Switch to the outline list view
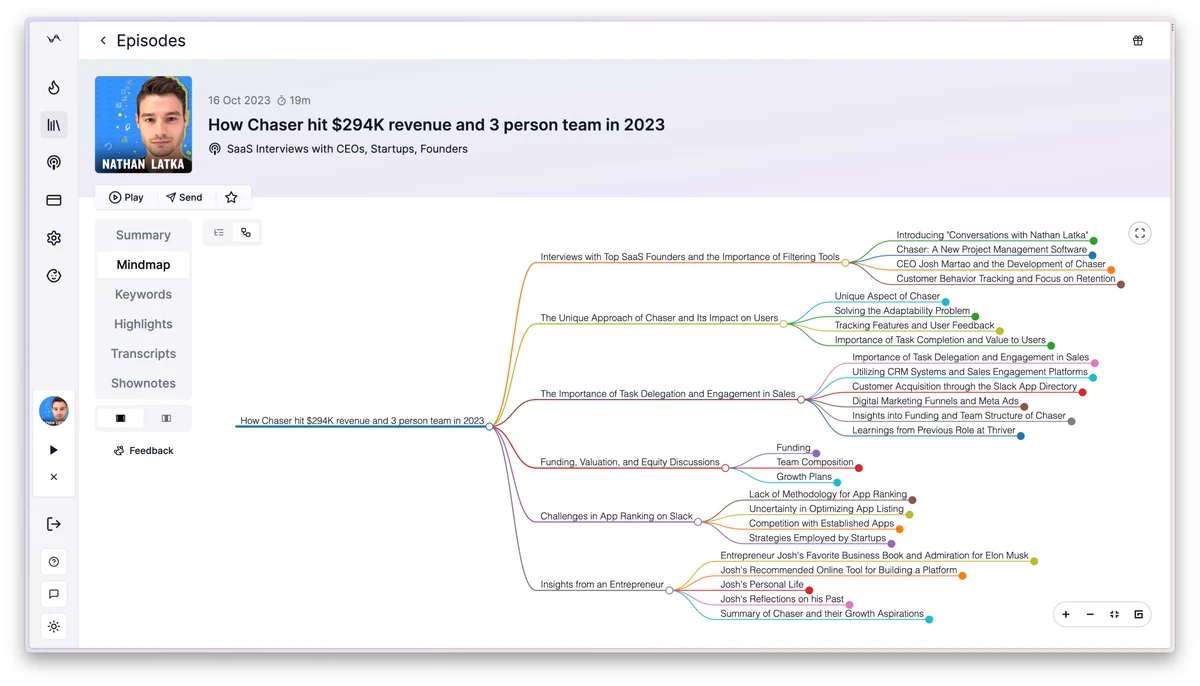This screenshot has height=686, width=1200. tap(219, 232)
